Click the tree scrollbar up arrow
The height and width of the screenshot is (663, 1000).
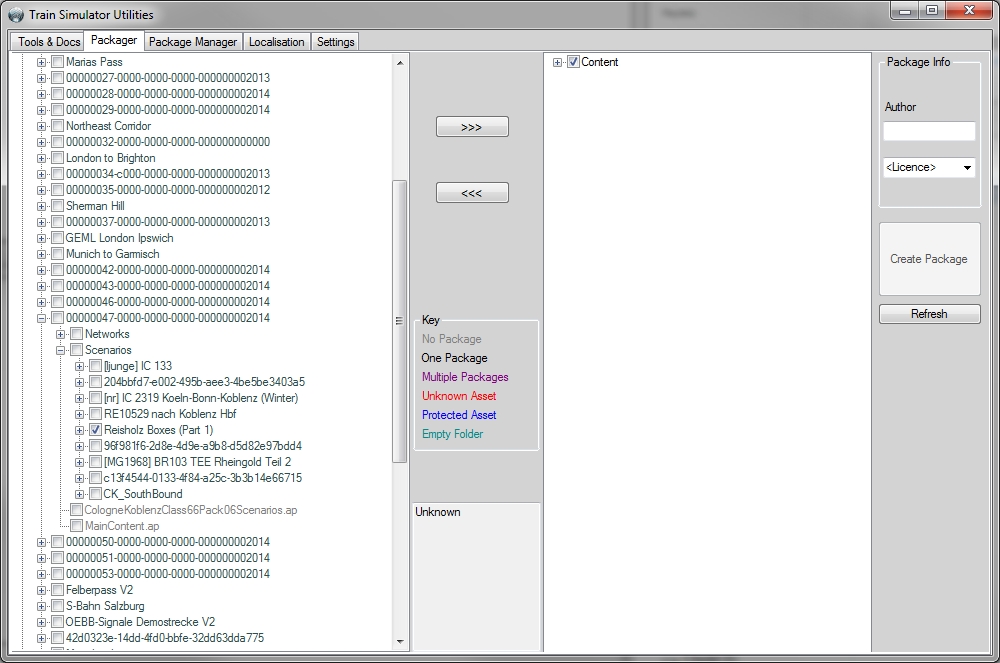pyautogui.click(x=400, y=62)
